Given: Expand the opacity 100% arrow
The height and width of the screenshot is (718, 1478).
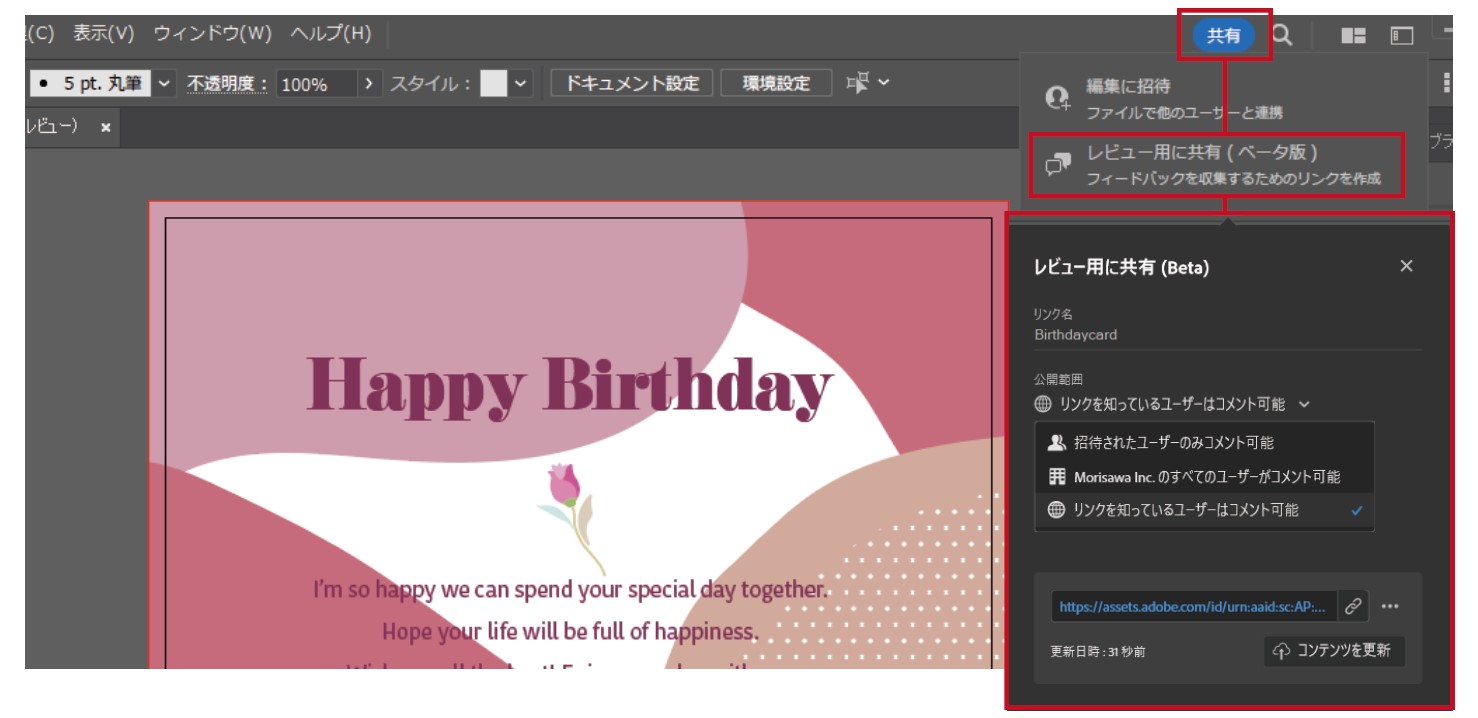Looking at the screenshot, I should coord(369,84).
